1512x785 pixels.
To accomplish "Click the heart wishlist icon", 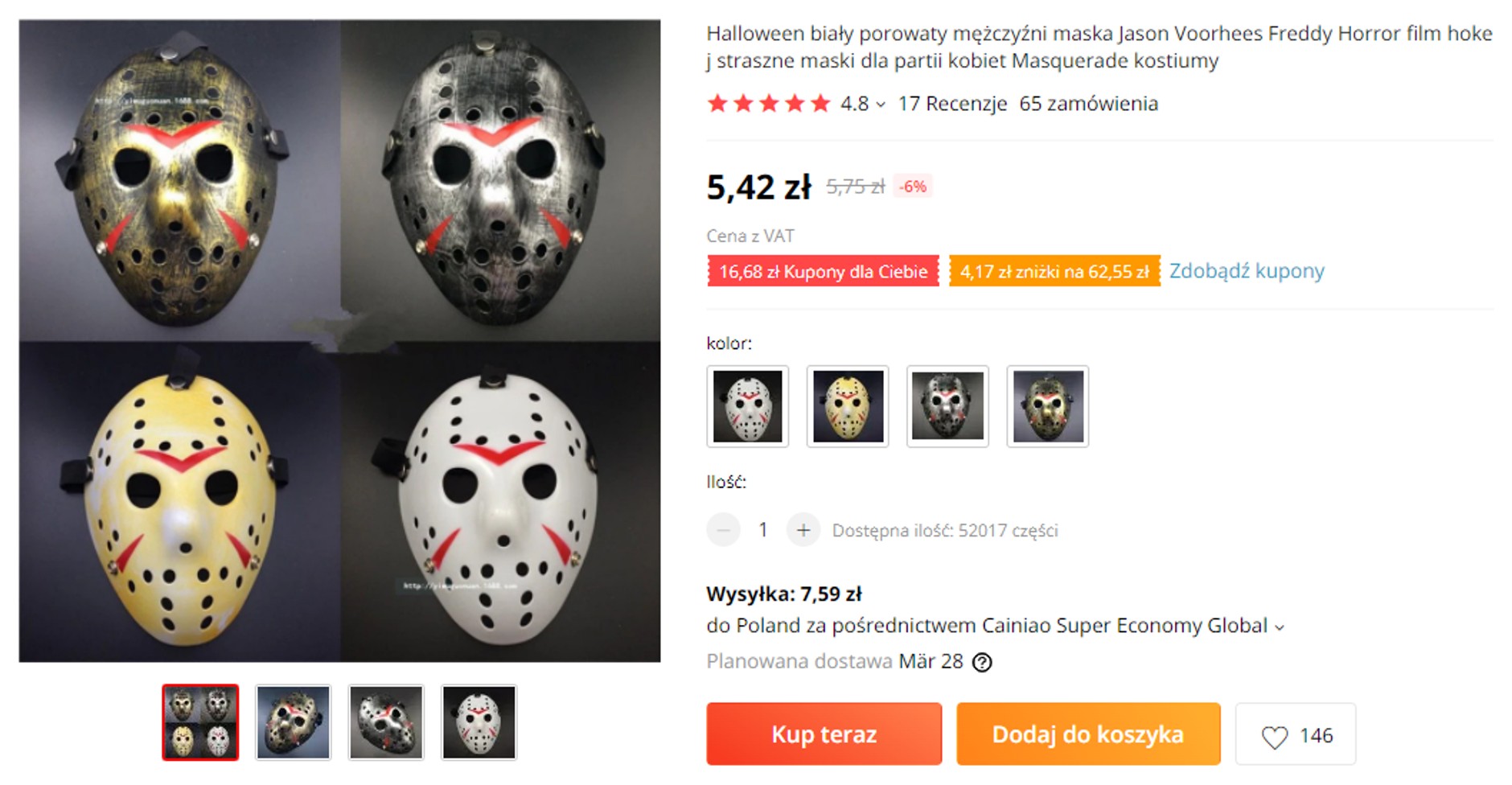I will tap(1274, 737).
